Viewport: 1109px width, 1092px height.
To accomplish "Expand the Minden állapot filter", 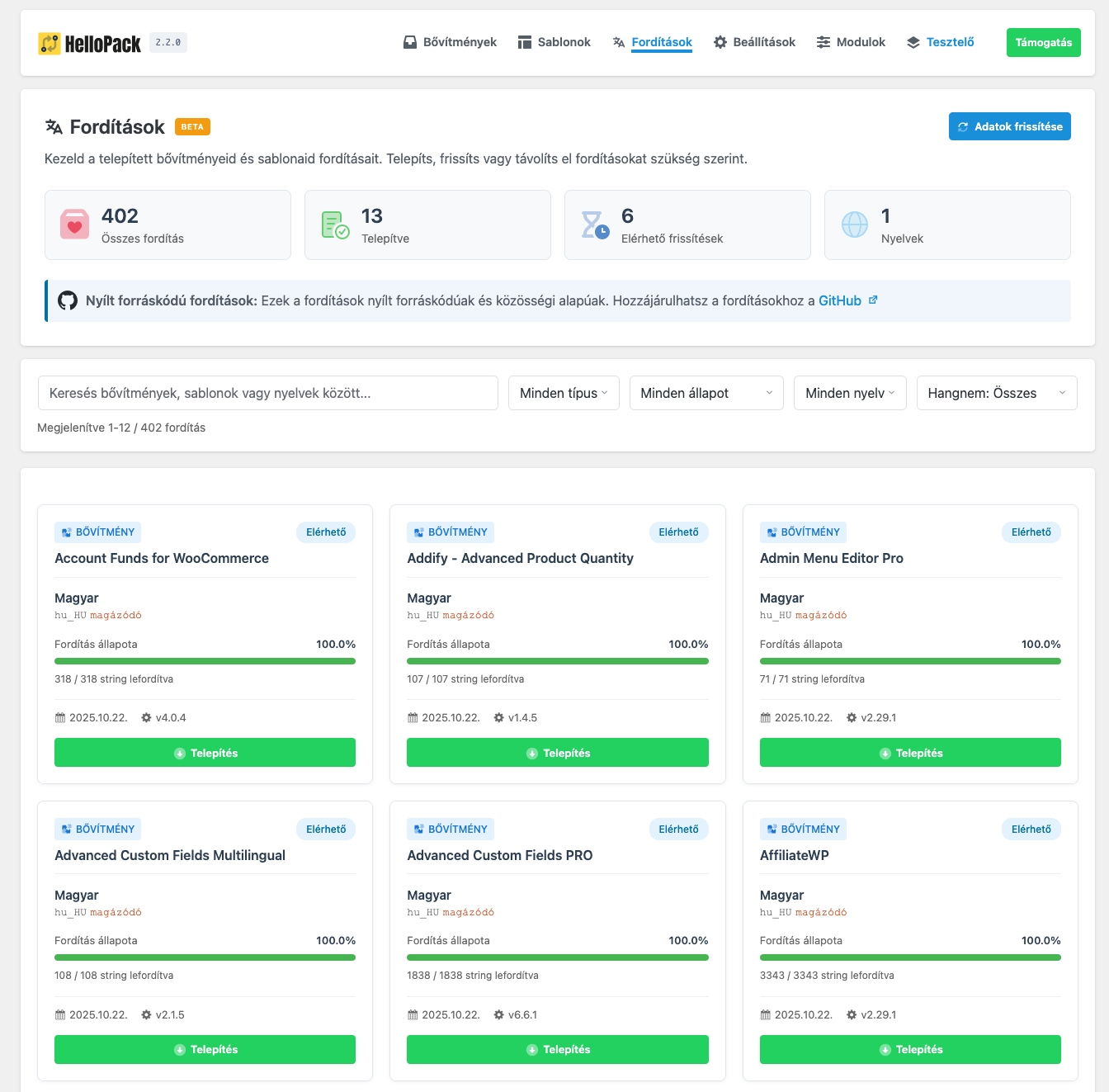I will click(706, 393).
